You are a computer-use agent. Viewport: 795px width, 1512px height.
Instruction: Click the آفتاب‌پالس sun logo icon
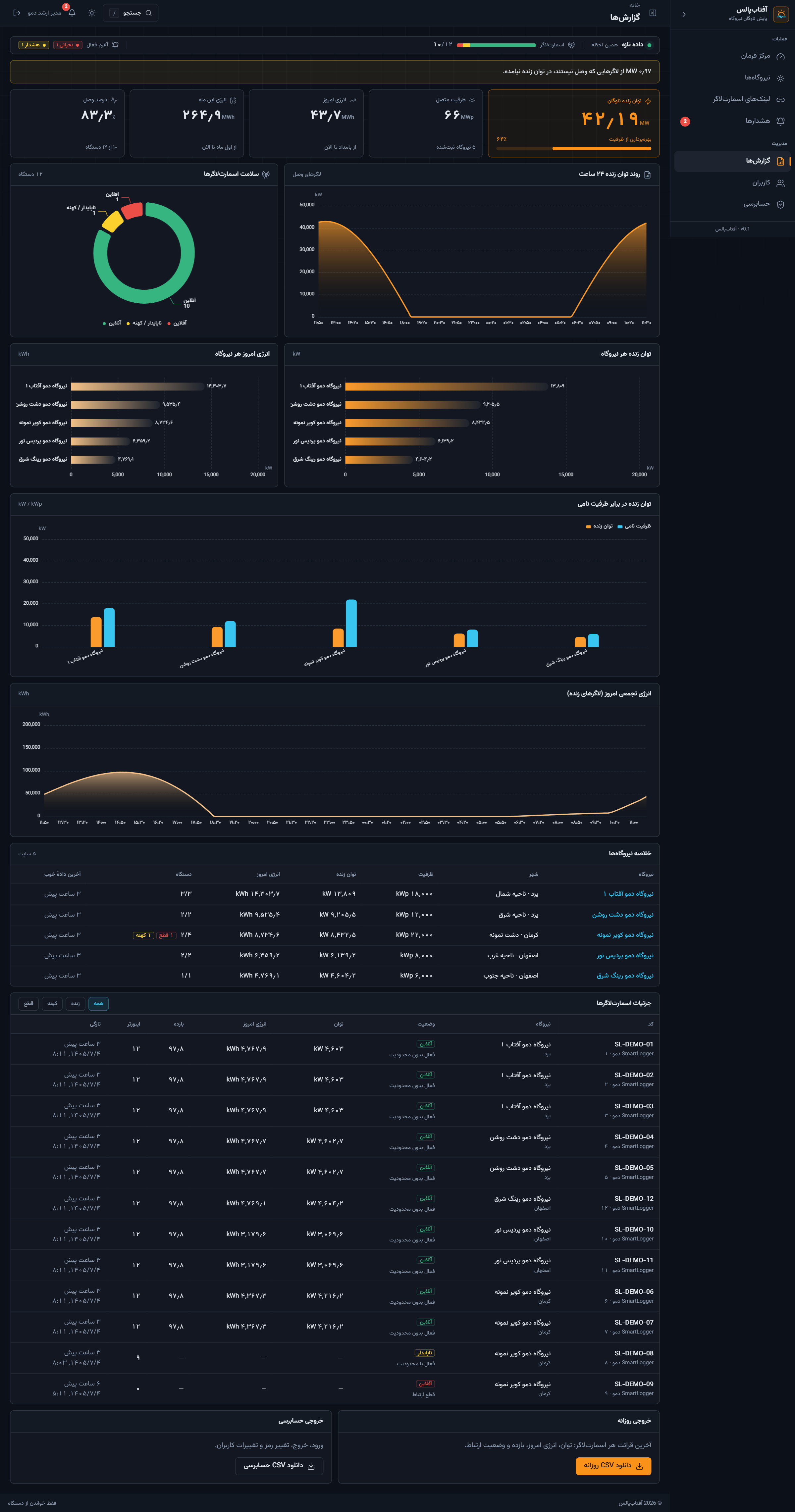tap(780, 14)
